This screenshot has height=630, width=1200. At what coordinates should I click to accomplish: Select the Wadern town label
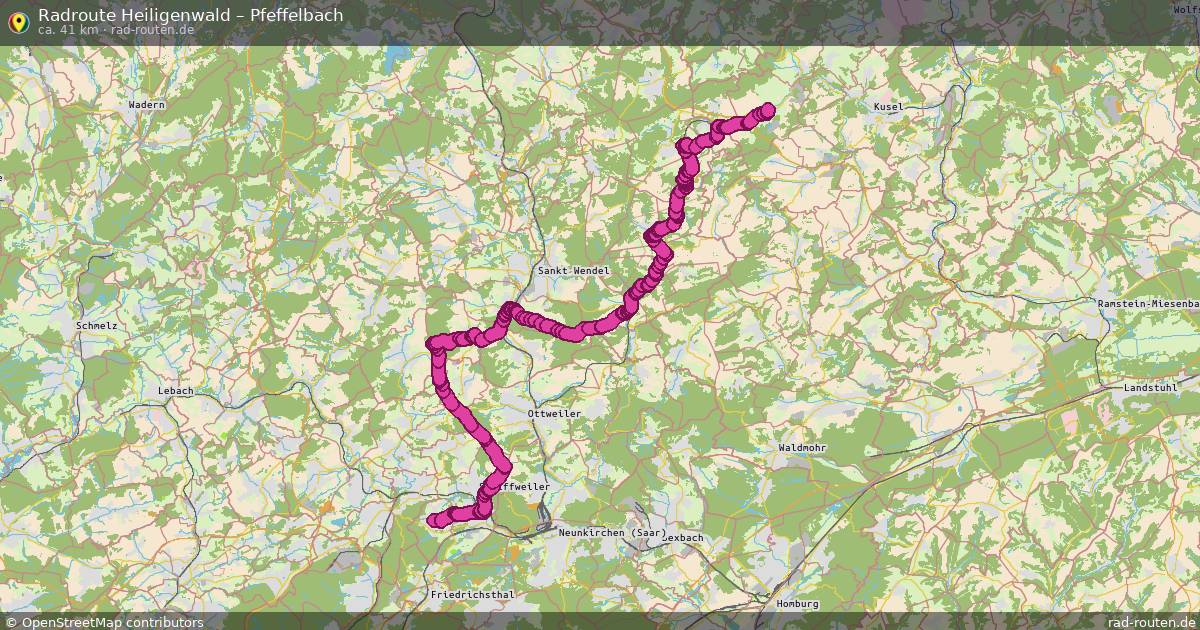tap(146, 104)
